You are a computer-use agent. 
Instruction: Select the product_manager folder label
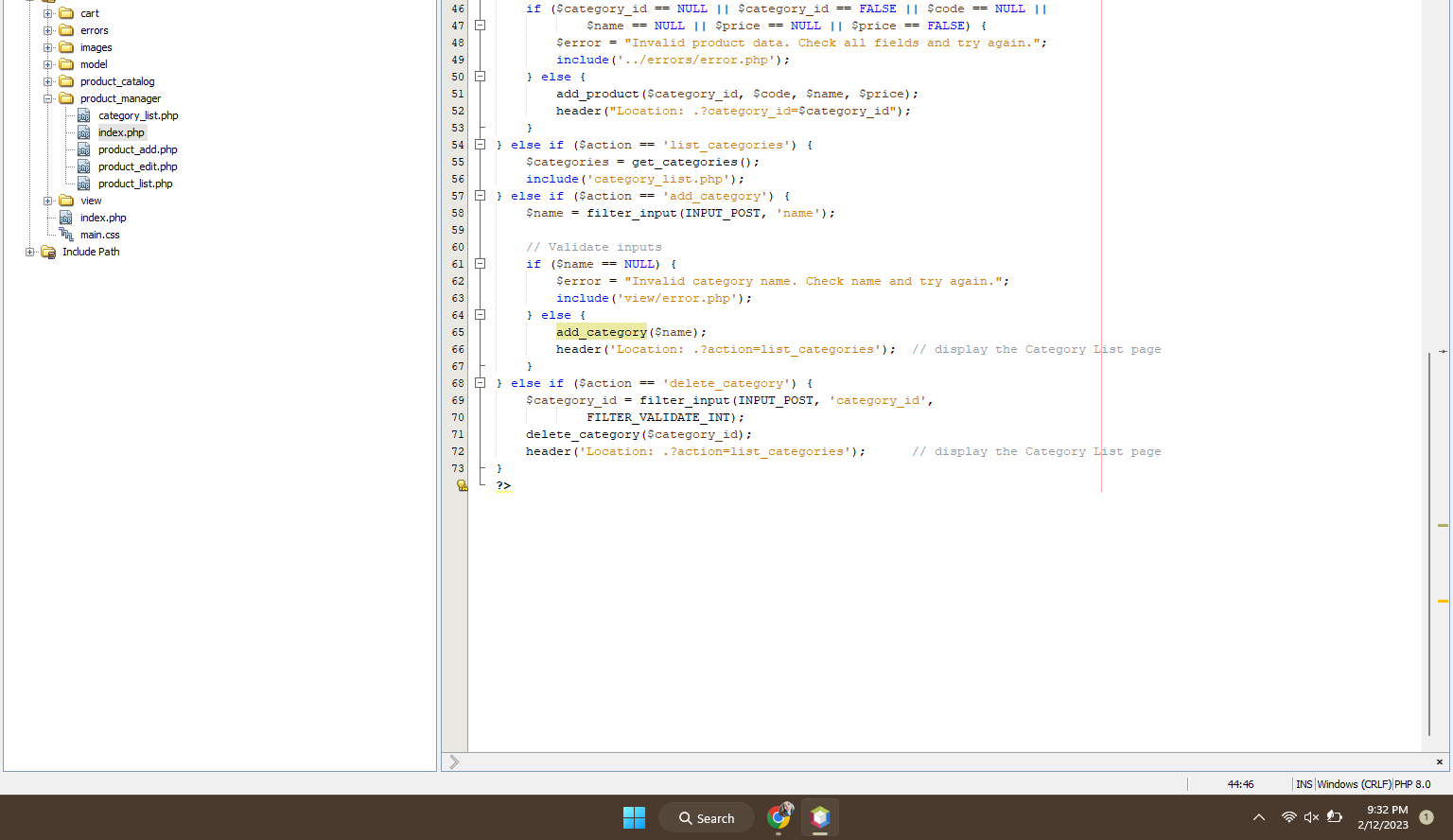(x=120, y=98)
